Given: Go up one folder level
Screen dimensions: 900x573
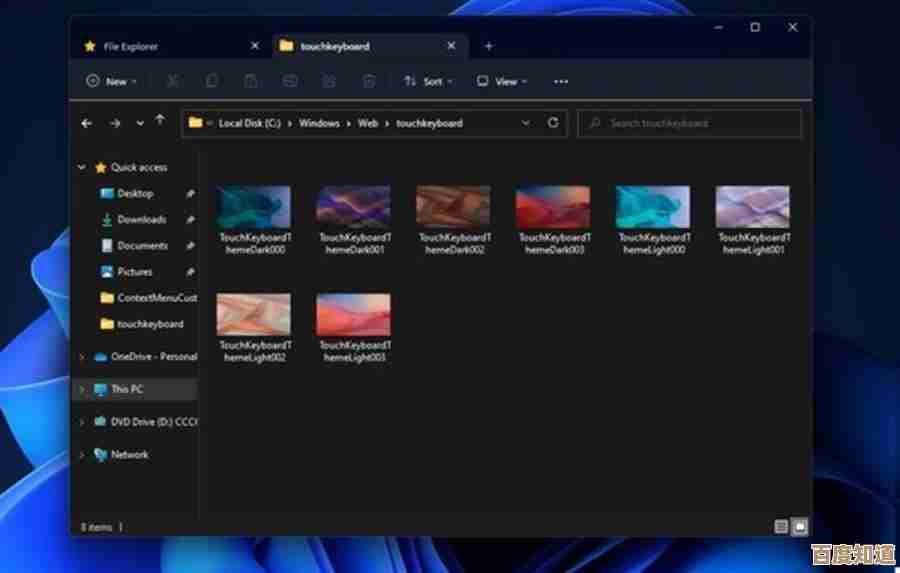Looking at the screenshot, I should [160, 122].
